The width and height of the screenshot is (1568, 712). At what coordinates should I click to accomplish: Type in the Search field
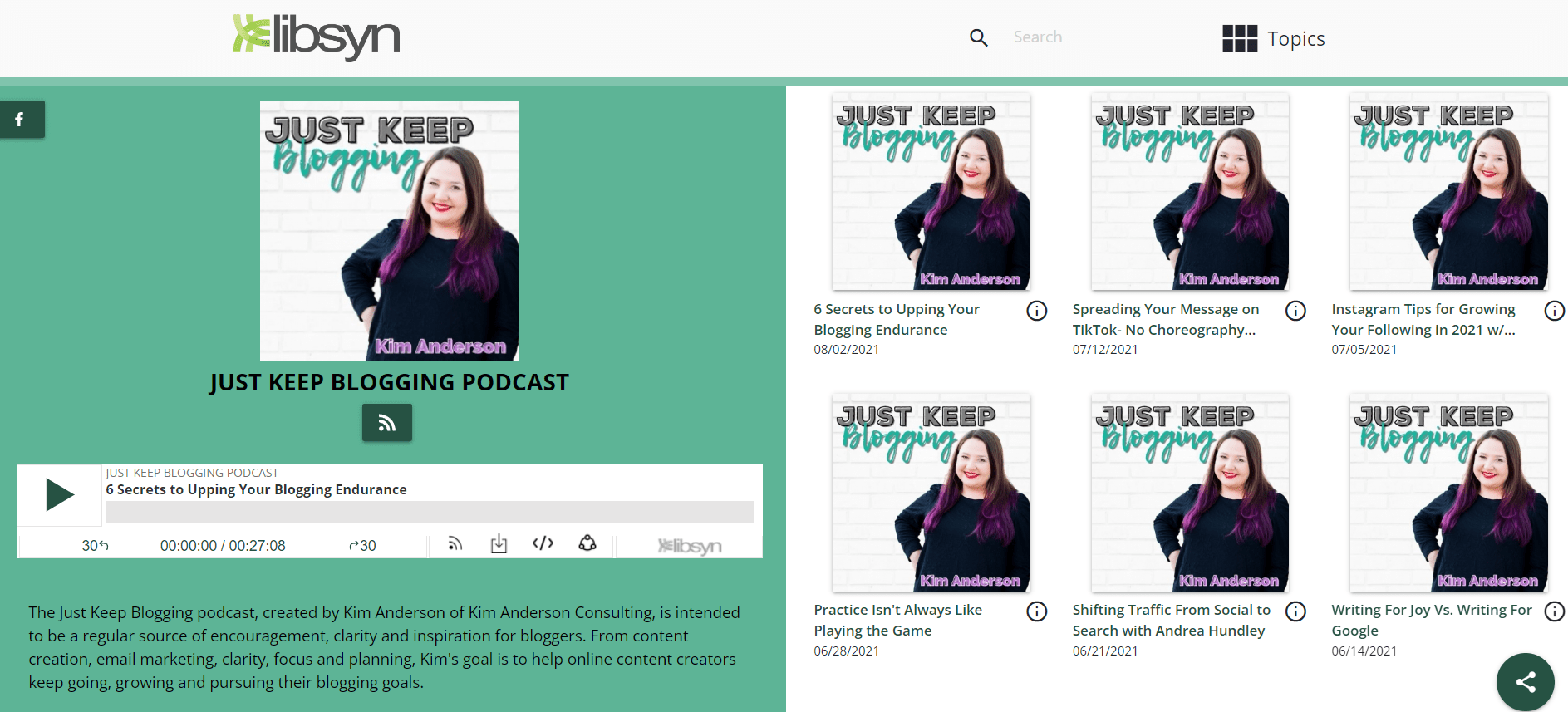pos(1080,37)
